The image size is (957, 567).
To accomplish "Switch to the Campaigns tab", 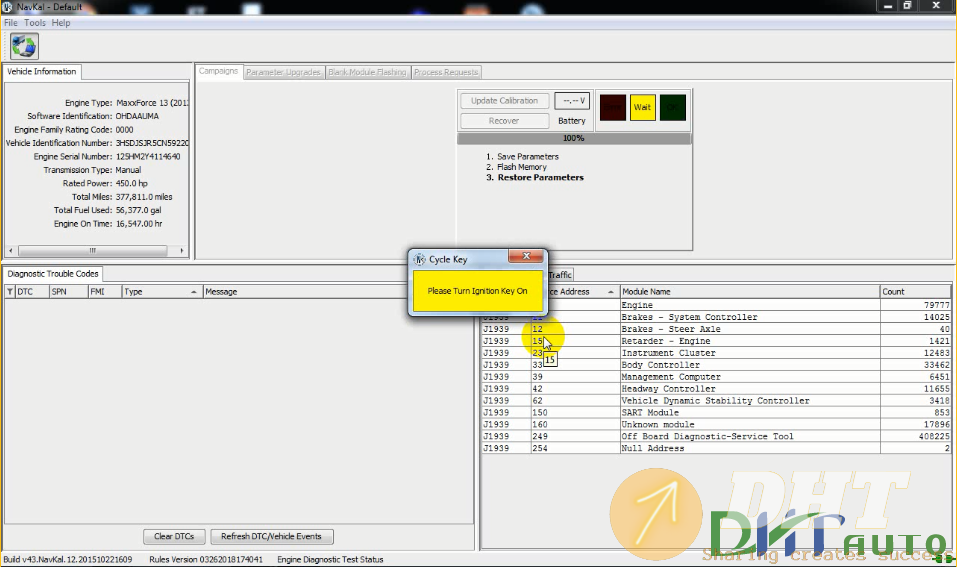I will [x=218, y=71].
